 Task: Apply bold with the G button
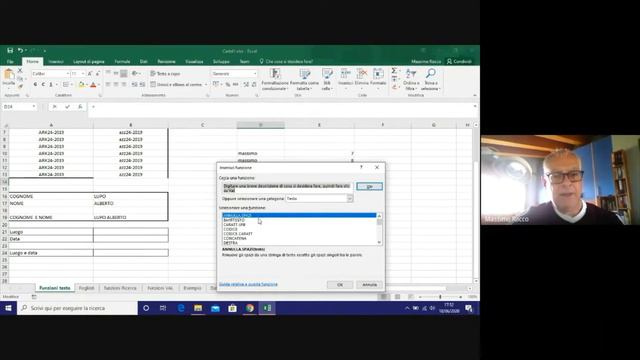36,84
